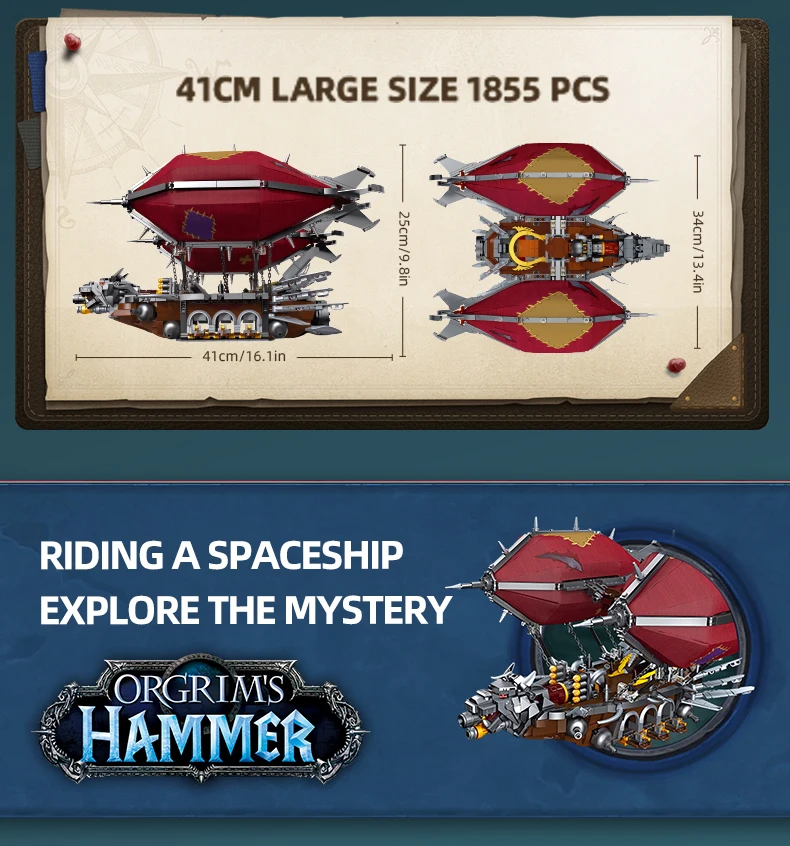Click the 41cm/16.1in width label
Image resolution: width=790 pixels, height=846 pixels.
click(x=244, y=356)
